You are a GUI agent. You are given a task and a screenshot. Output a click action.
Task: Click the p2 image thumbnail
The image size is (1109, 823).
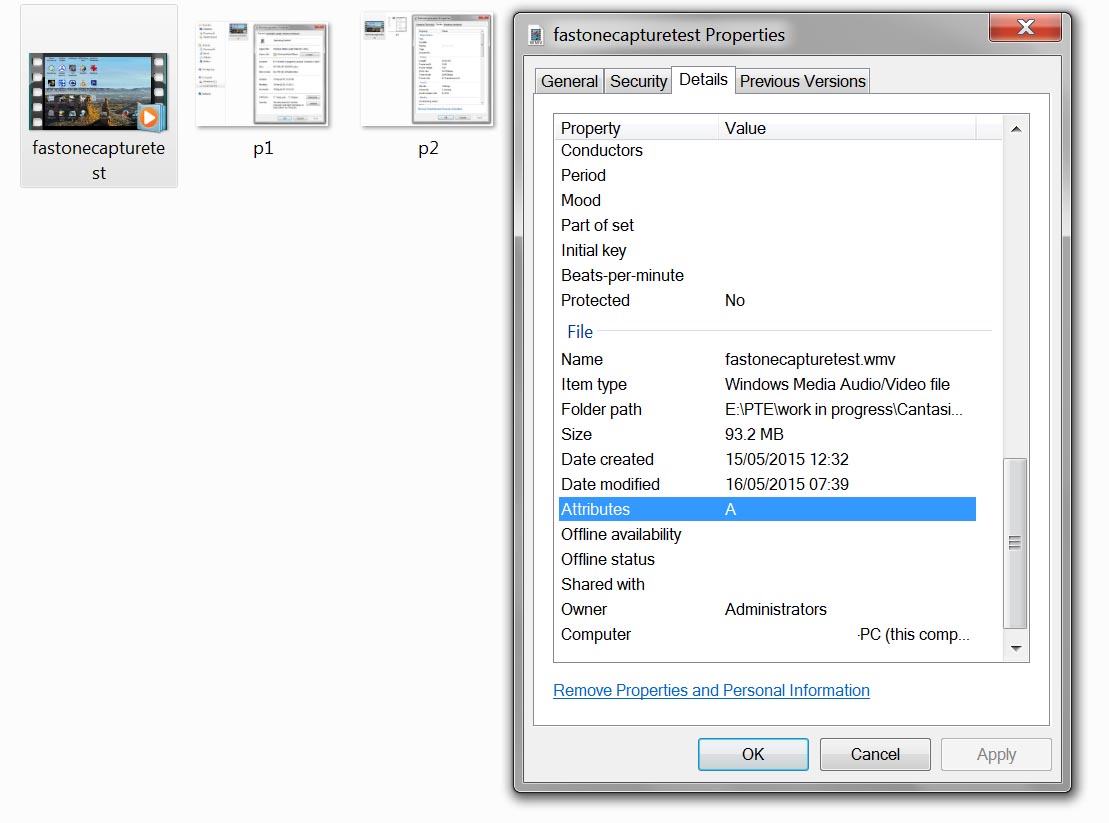point(428,70)
